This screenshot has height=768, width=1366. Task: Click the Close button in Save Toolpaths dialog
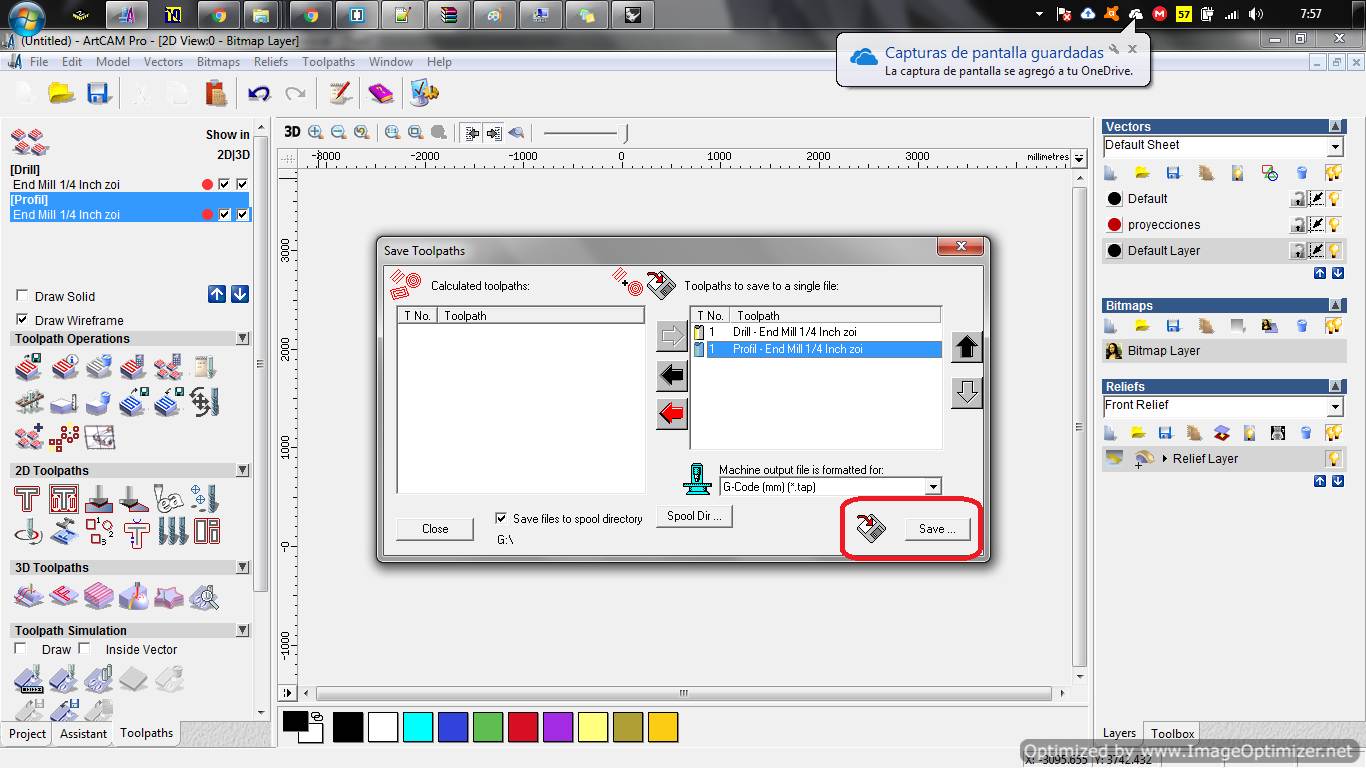click(x=435, y=529)
